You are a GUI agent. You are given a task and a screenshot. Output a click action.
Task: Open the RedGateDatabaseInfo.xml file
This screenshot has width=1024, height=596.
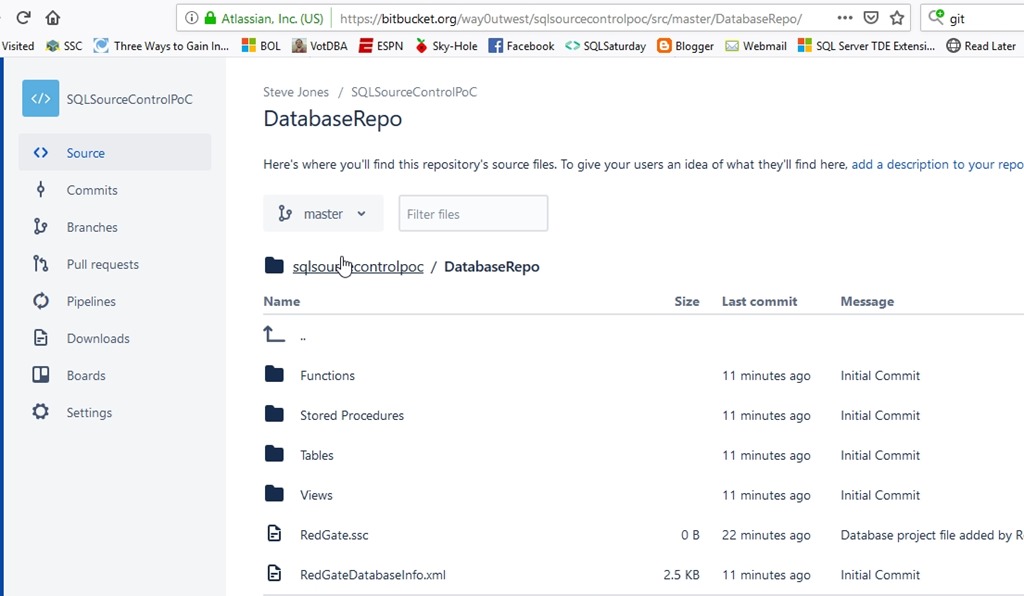pyautogui.click(x=372, y=575)
